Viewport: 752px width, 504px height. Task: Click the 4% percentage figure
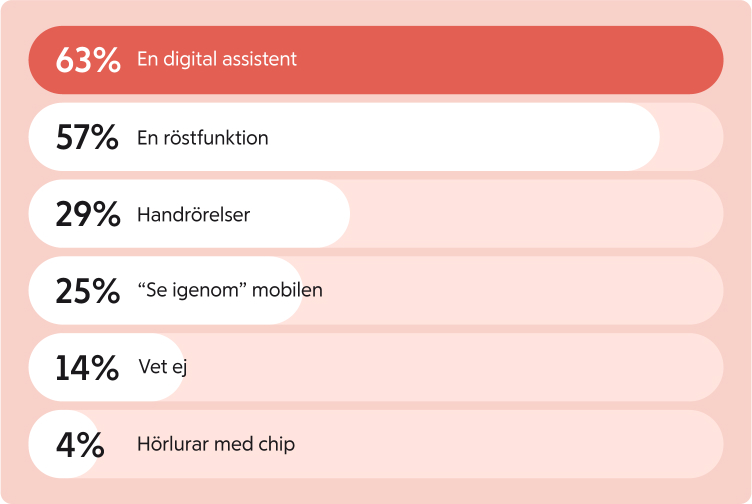80,445
